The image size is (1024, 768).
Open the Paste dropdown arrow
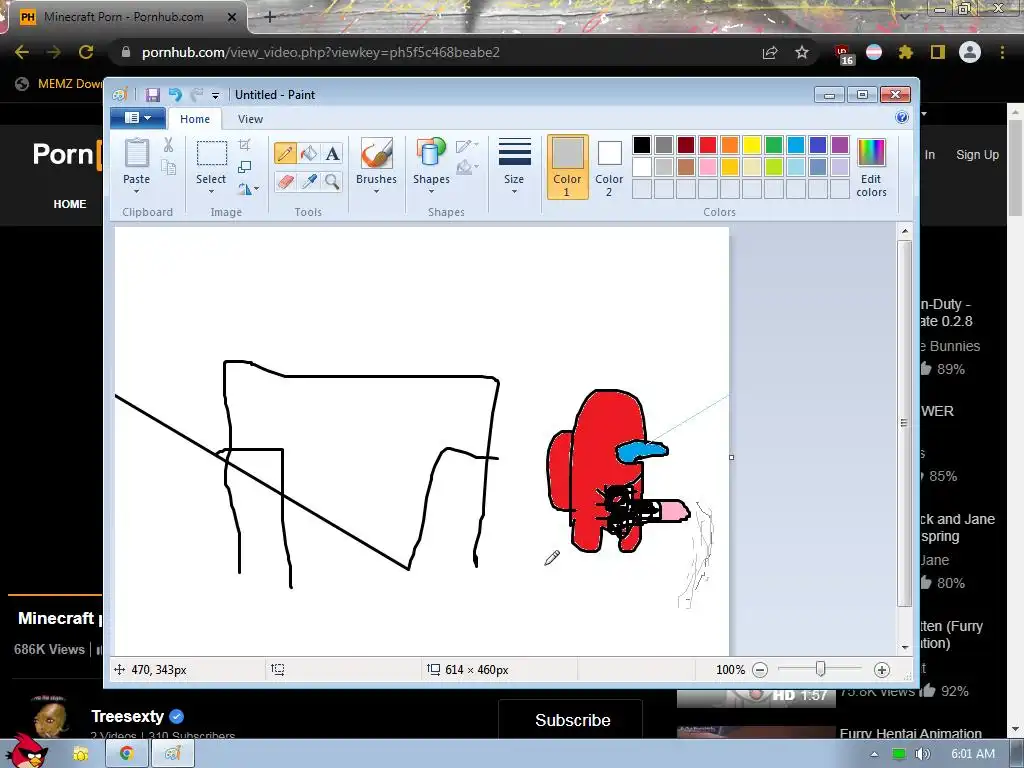click(x=136, y=191)
